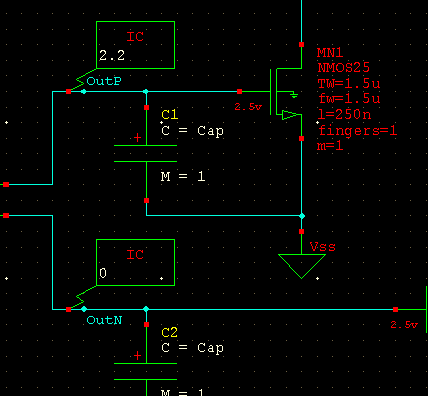
Task: Select the C = Cap text of C1
Action: [x=192, y=131]
